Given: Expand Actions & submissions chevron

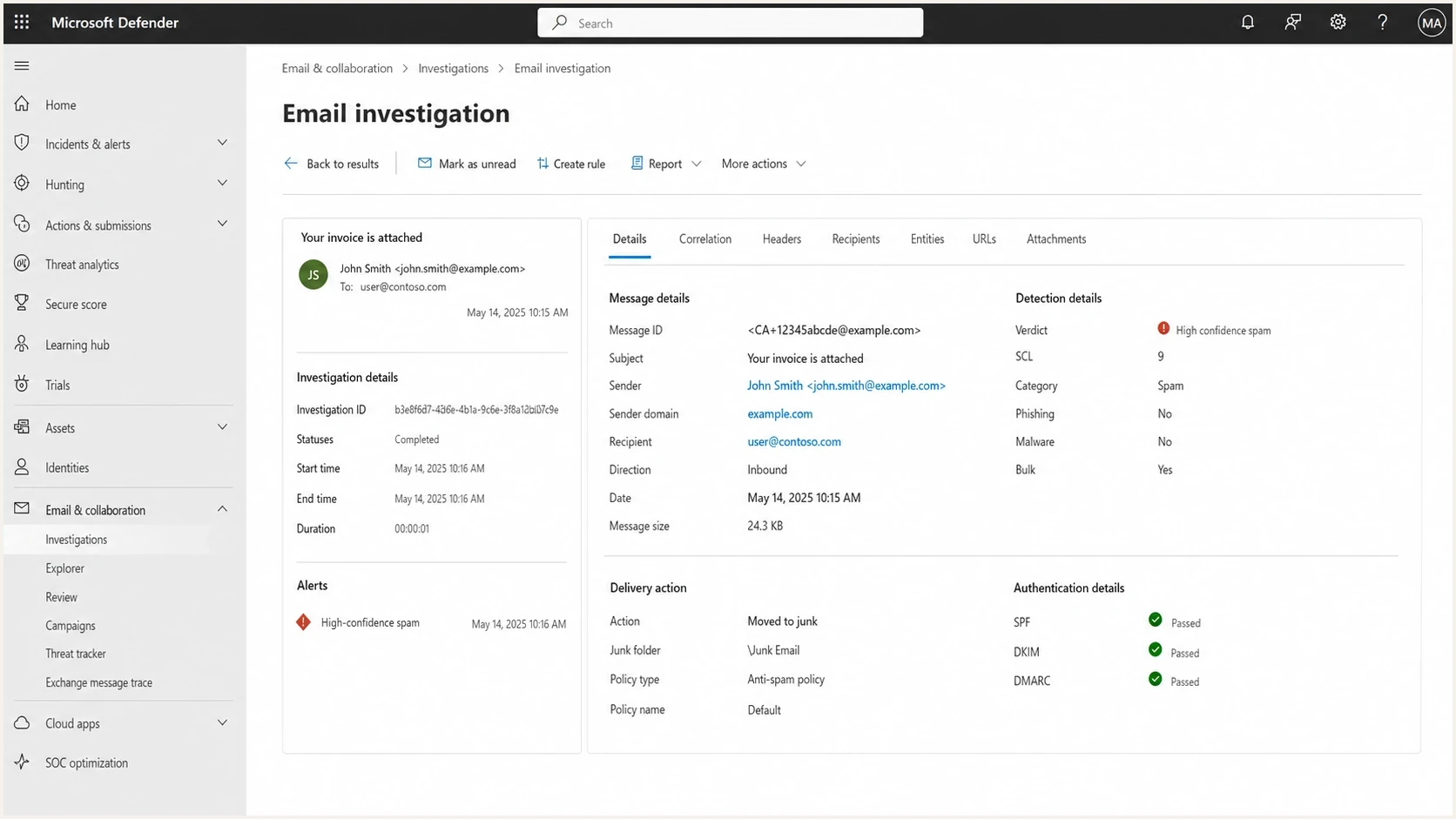Looking at the screenshot, I should coord(222,225).
